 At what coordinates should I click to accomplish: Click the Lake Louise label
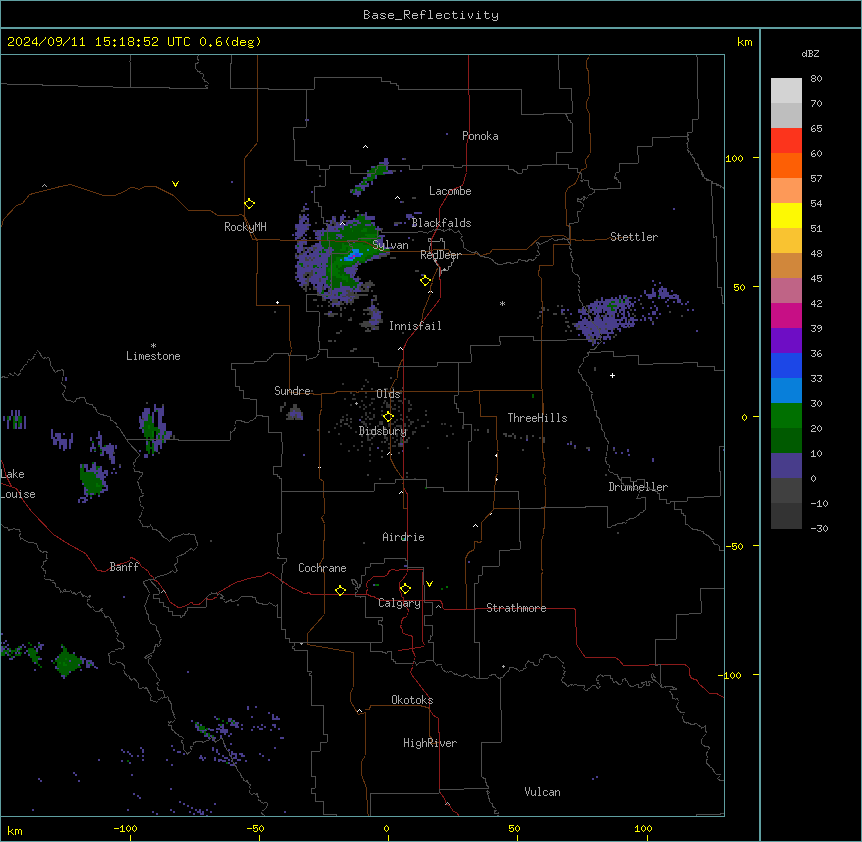click(18, 484)
